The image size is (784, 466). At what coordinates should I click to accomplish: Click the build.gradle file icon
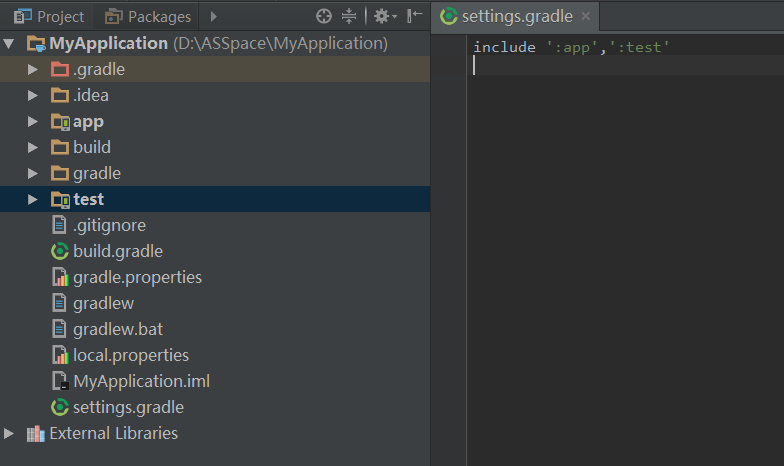[59, 251]
